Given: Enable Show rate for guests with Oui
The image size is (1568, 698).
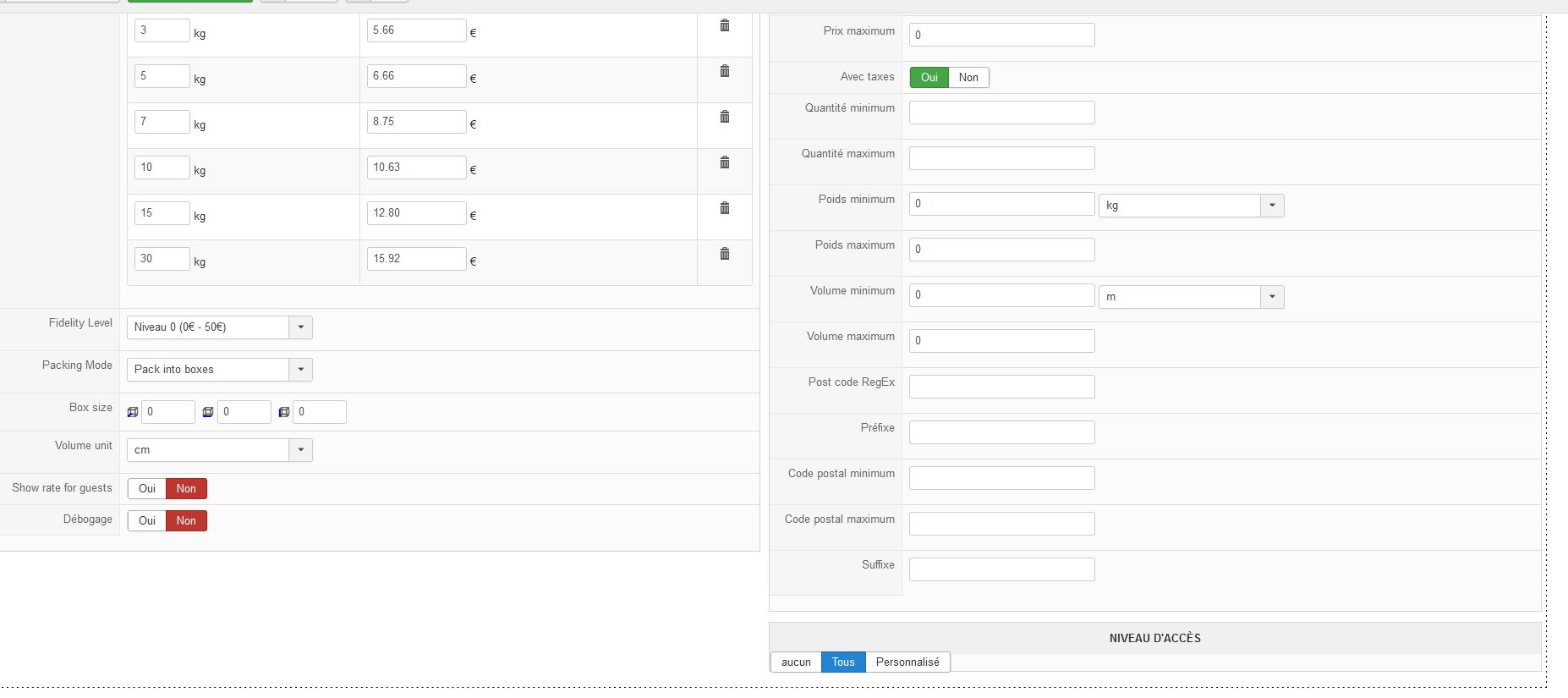Looking at the screenshot, I should pyautogui.click(x=147, y=489).
